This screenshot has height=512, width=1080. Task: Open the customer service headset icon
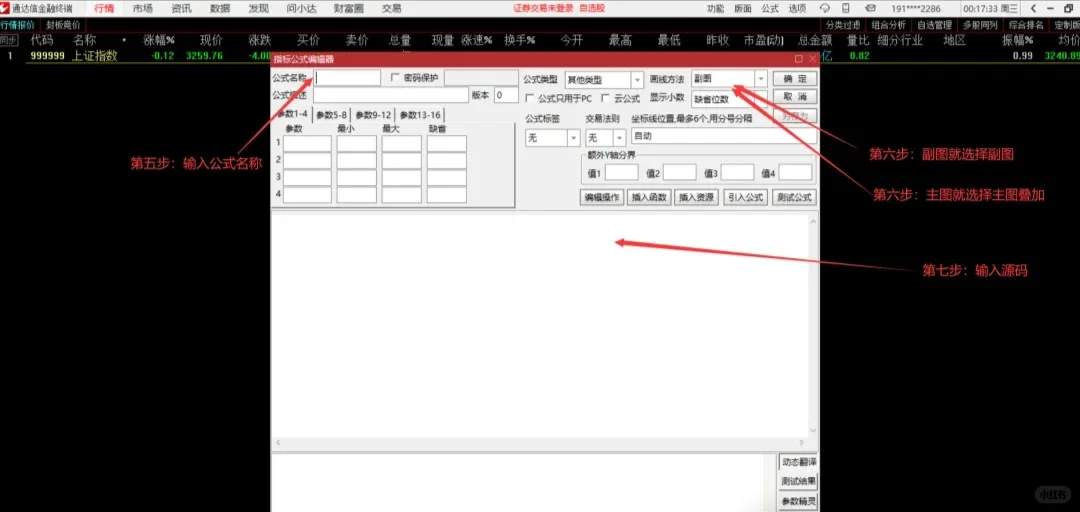[825, 8]
